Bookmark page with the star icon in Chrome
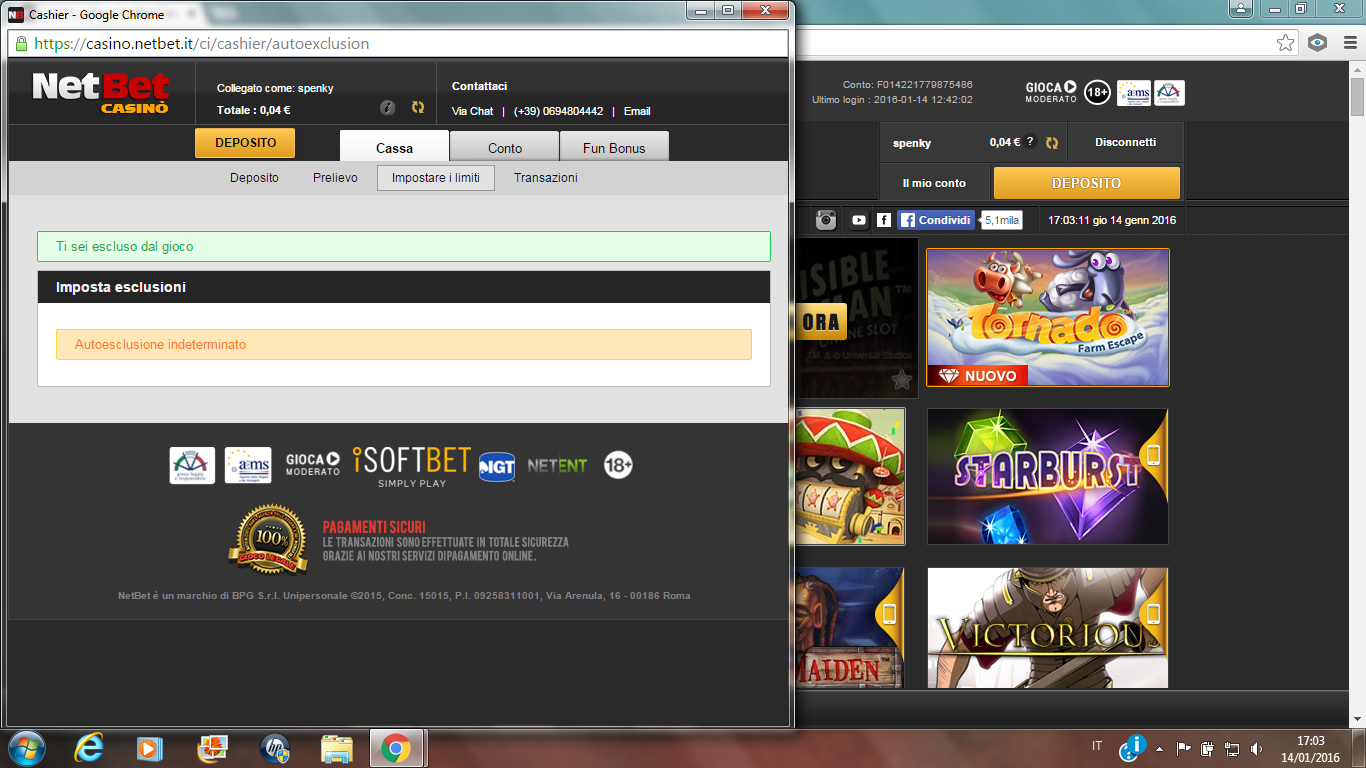This screenshot has height=768, width=1366. 1286,43
